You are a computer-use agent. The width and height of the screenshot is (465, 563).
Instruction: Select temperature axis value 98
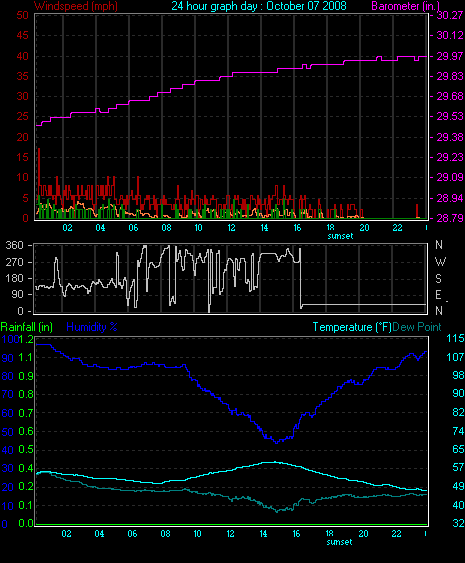pyautogui.click(x=459, y=375)
